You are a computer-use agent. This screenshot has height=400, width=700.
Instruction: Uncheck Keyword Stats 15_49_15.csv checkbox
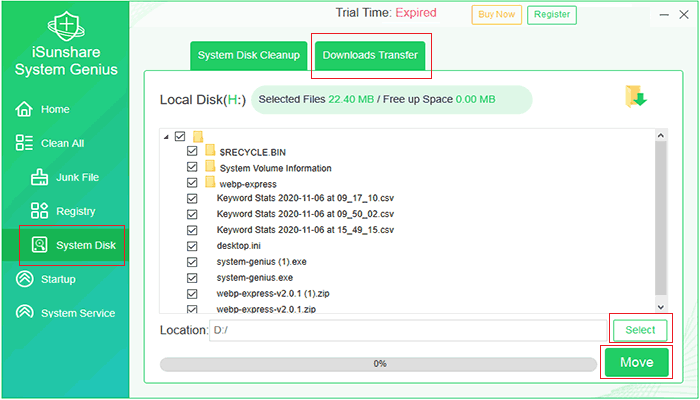pos(192,230)
